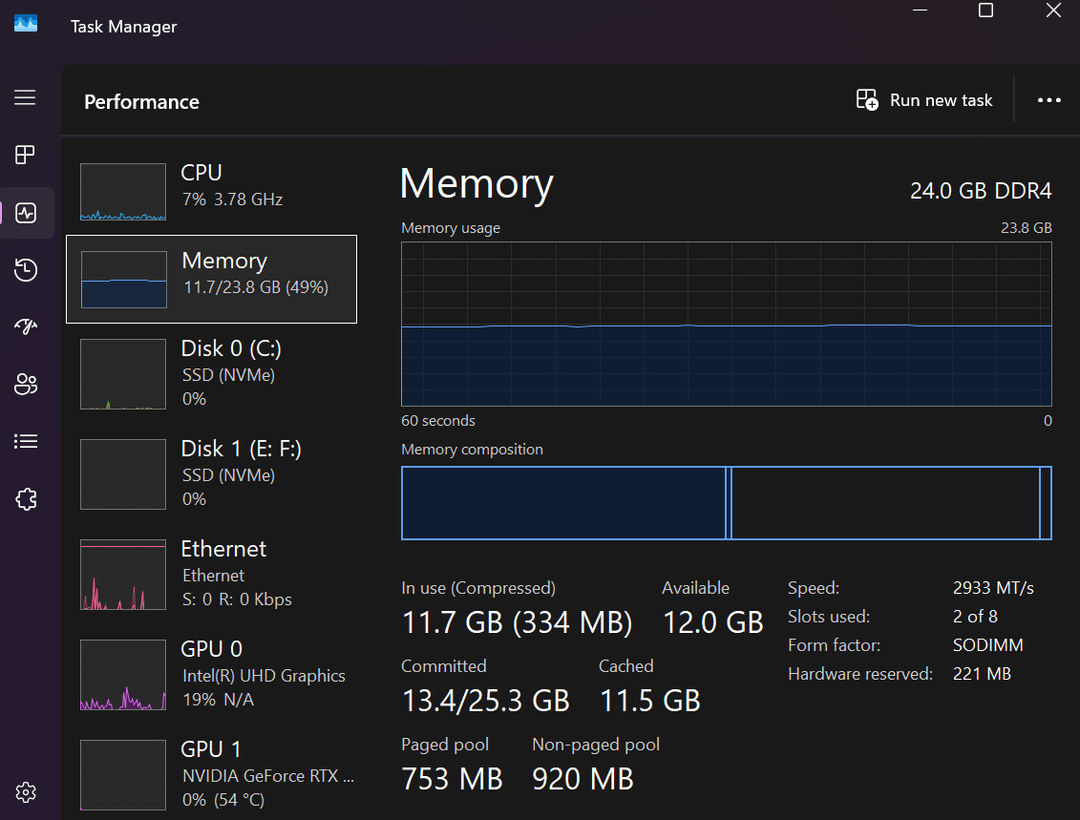Screen dimensions: 1080x820
Task: Click the Form factor SODIMM value
Action: (x=988, y=645)
